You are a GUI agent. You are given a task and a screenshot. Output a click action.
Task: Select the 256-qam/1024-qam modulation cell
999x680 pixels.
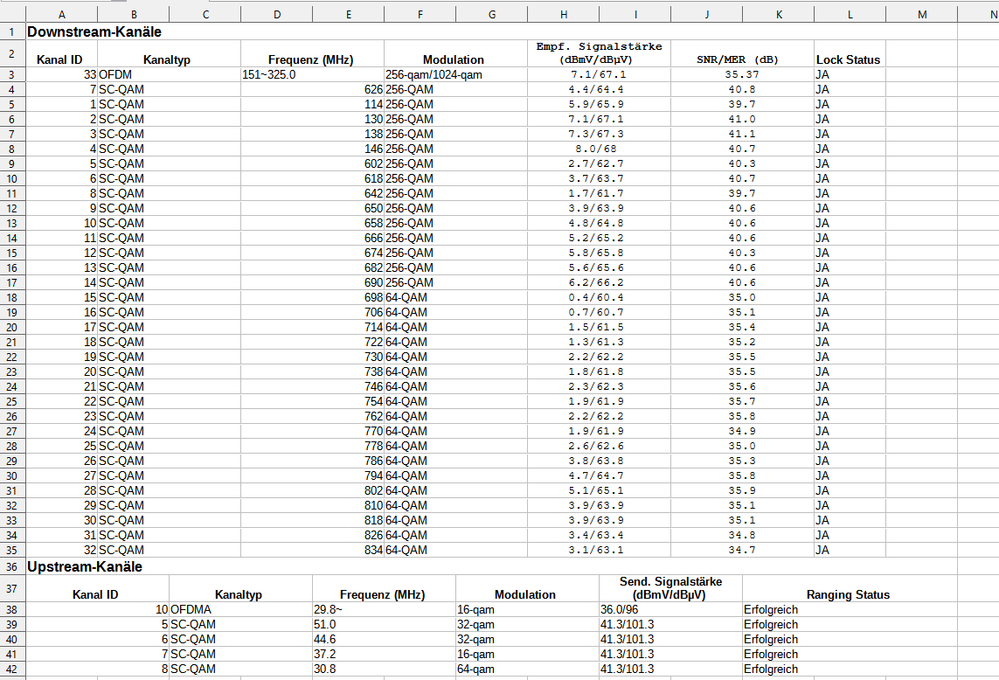(456, 75)
